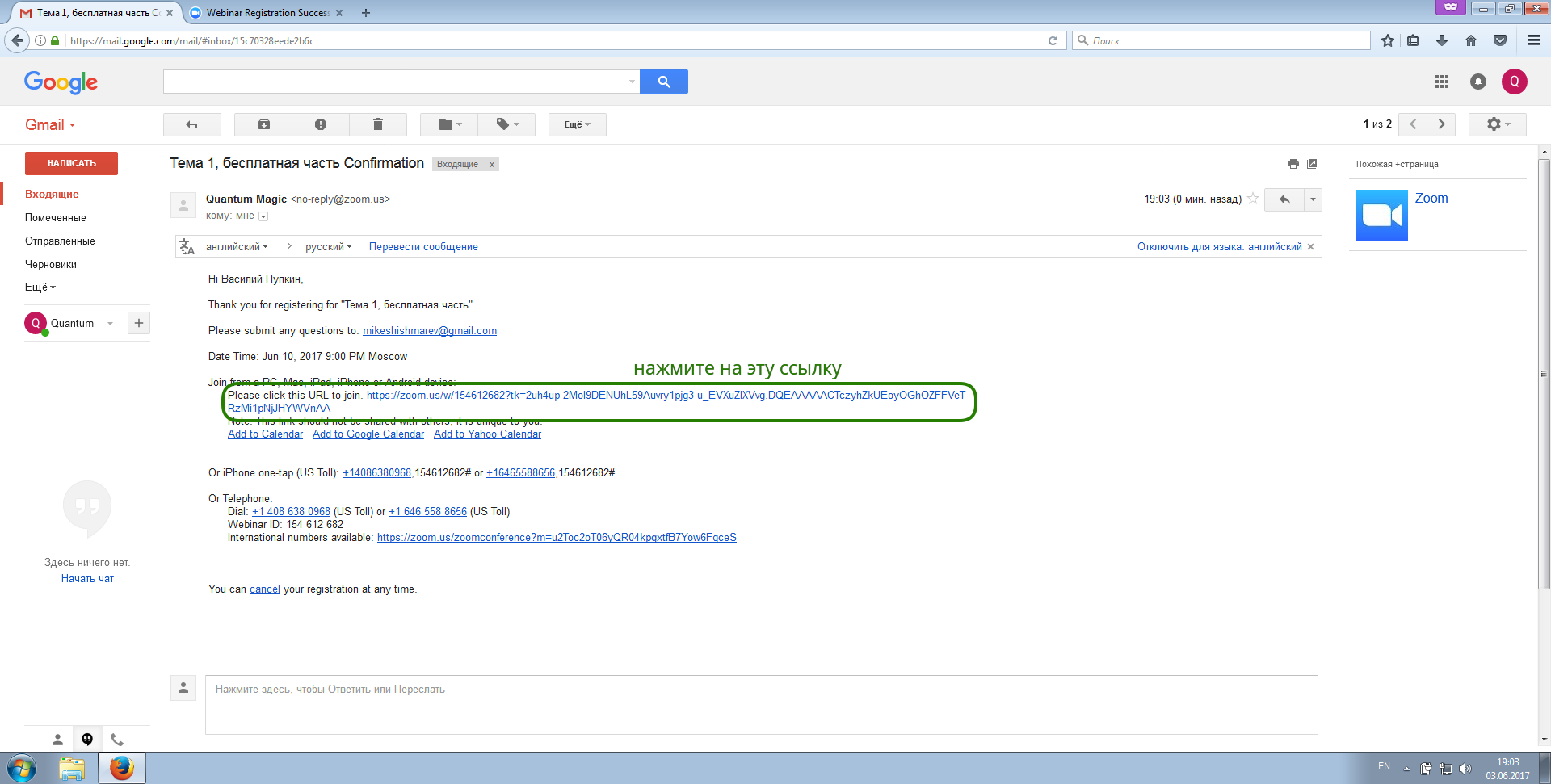Reply using the arrow button in message header

click(x=1284, y=199)
